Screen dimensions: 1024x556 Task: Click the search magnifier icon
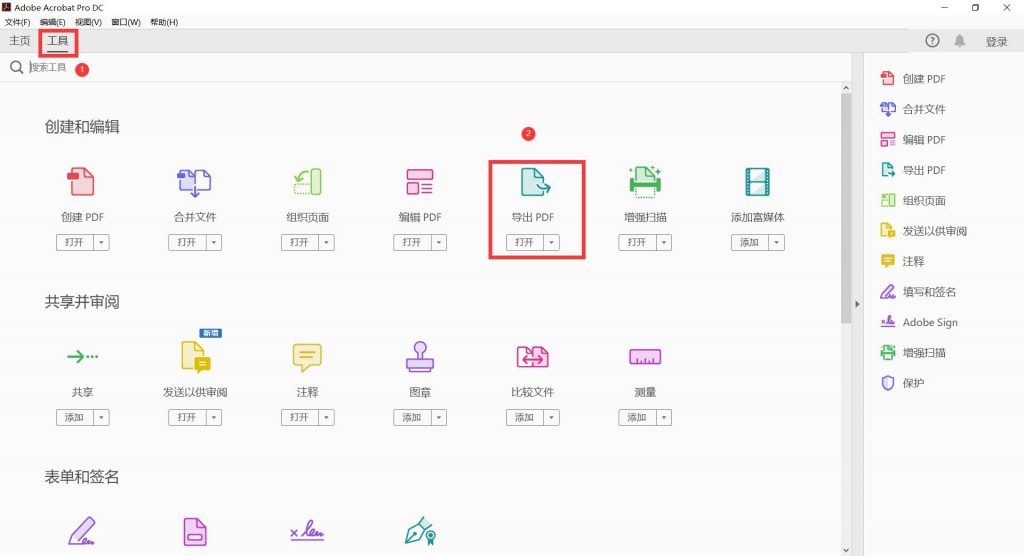coord(16,67)
